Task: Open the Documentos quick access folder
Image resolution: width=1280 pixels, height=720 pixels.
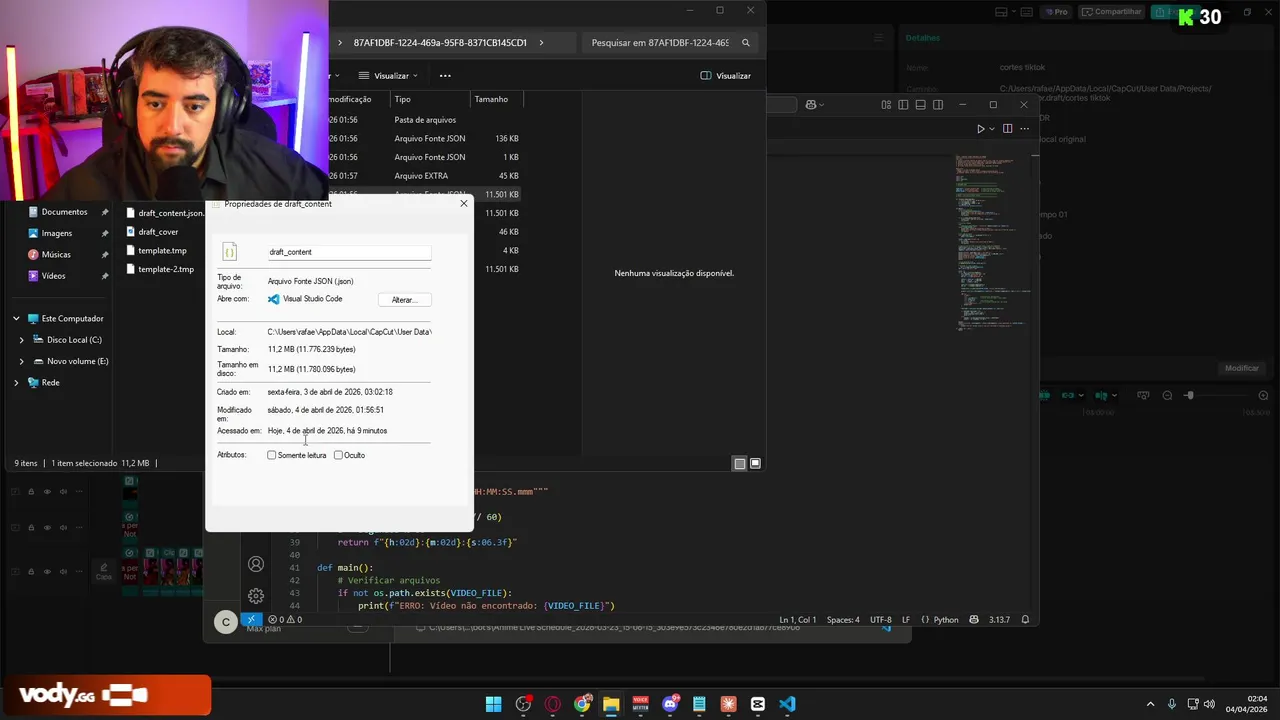Action: (x=64, y=212)
